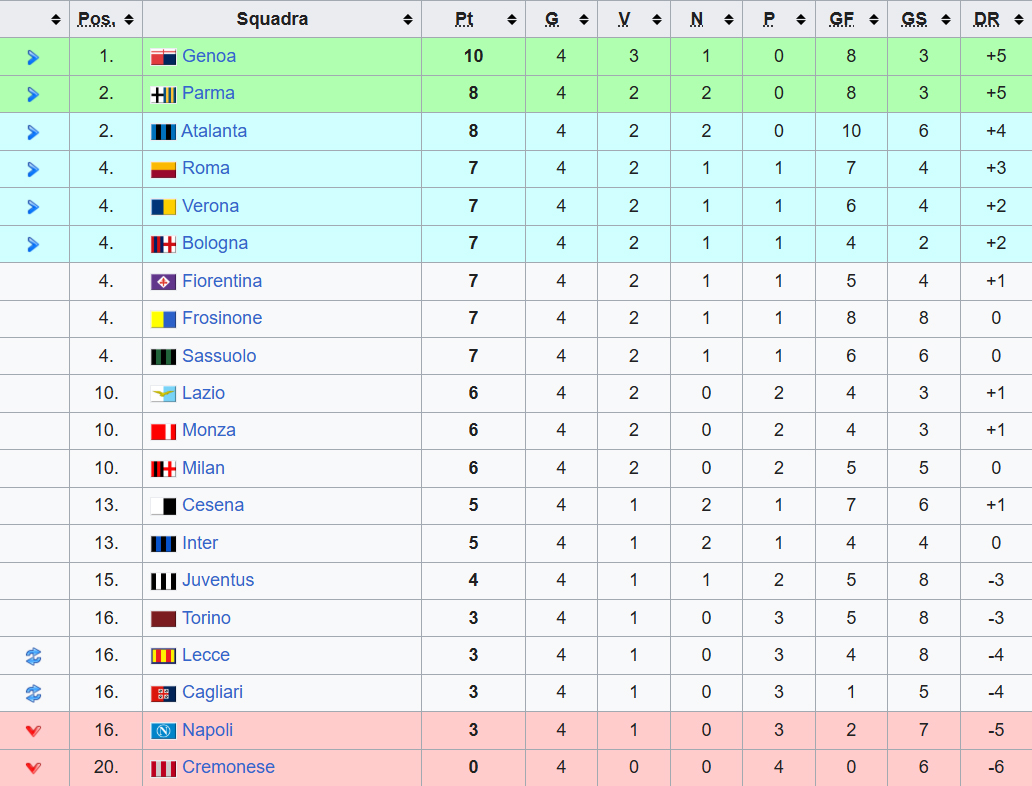Click the Lazio flag icon

click(163, 394)
